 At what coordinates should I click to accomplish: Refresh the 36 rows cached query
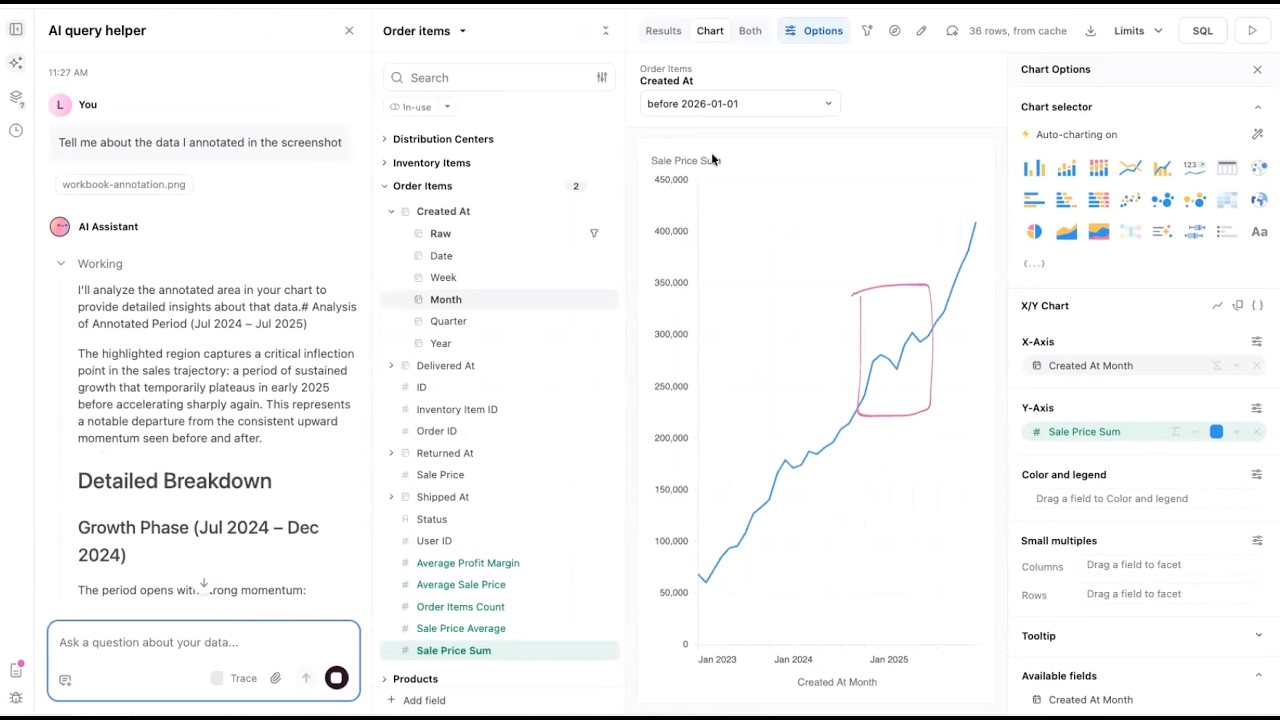click(952, 31)
